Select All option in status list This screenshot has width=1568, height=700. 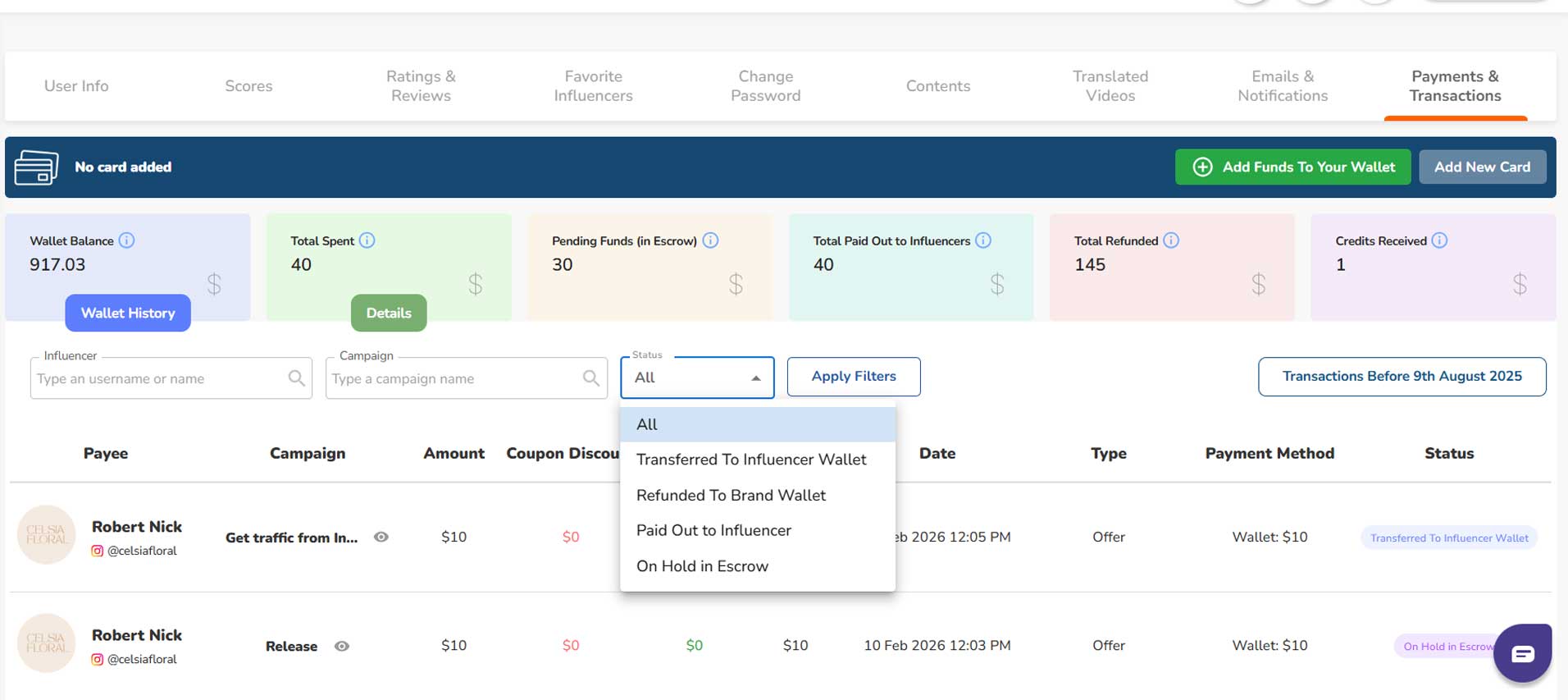[x=758, y=424]
